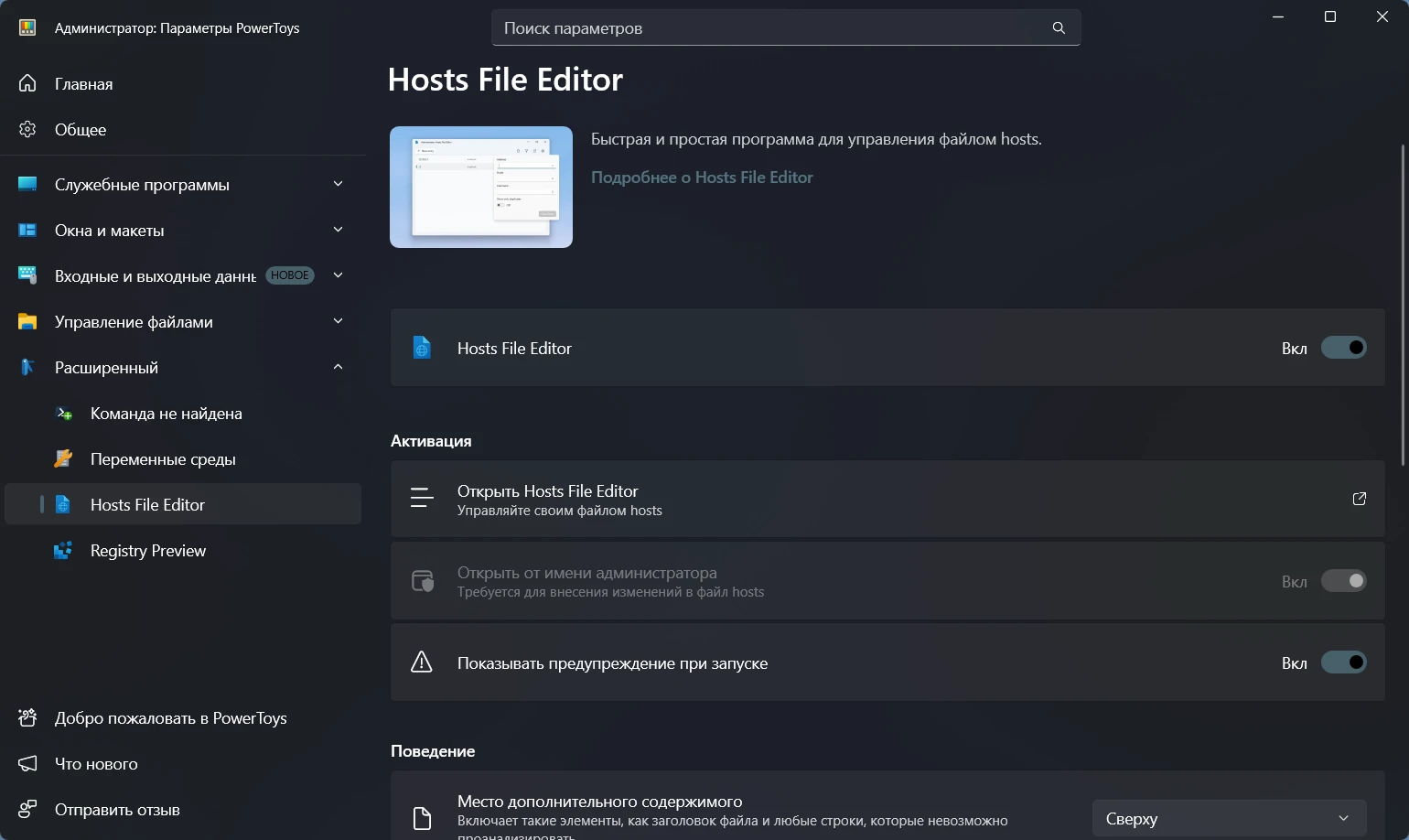Screen dimensions: 1409x840
Task: Click the external launch icon for Hosts File Editor
Action: [x=1359, y=499]
